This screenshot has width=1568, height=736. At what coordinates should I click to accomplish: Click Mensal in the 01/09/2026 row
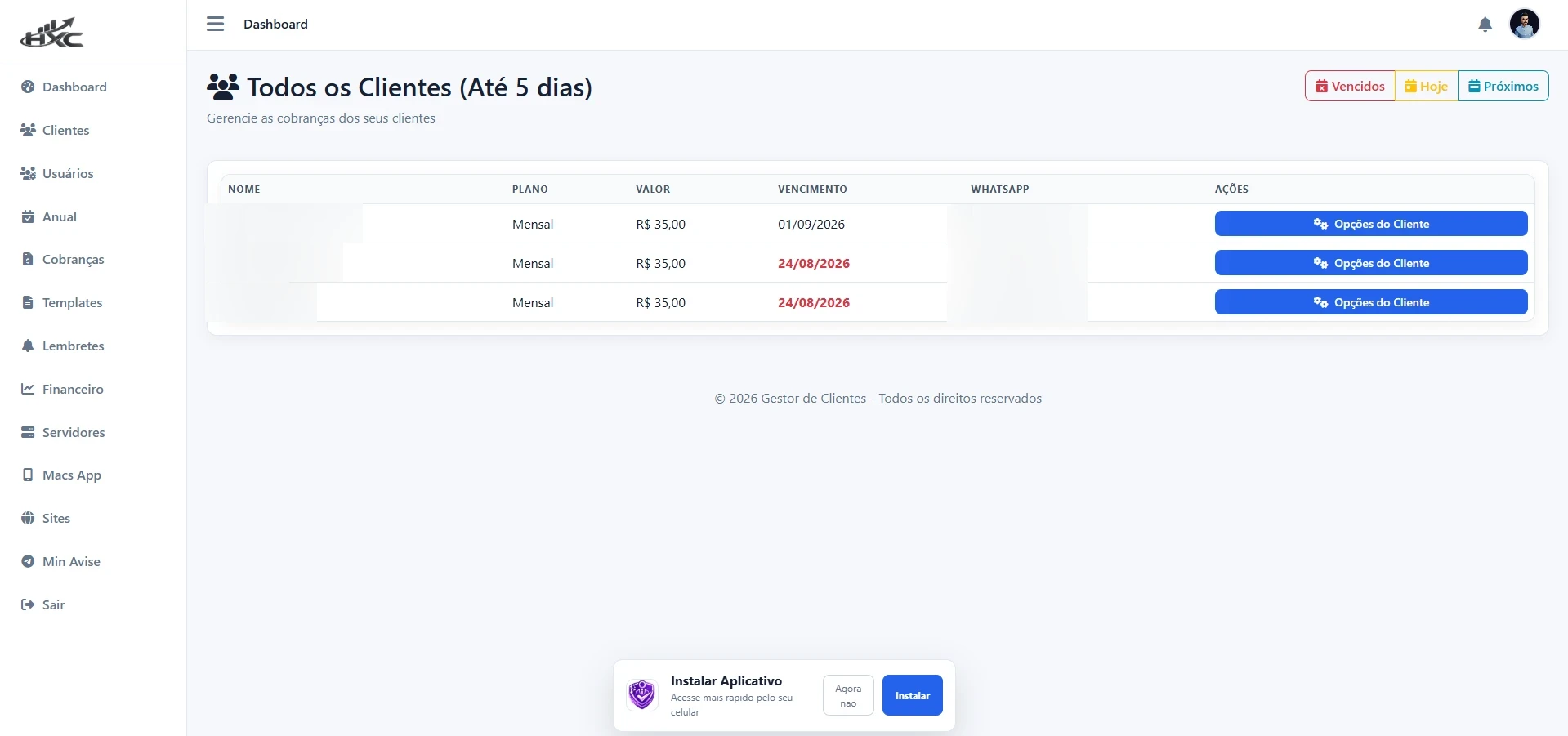(533, 224)
